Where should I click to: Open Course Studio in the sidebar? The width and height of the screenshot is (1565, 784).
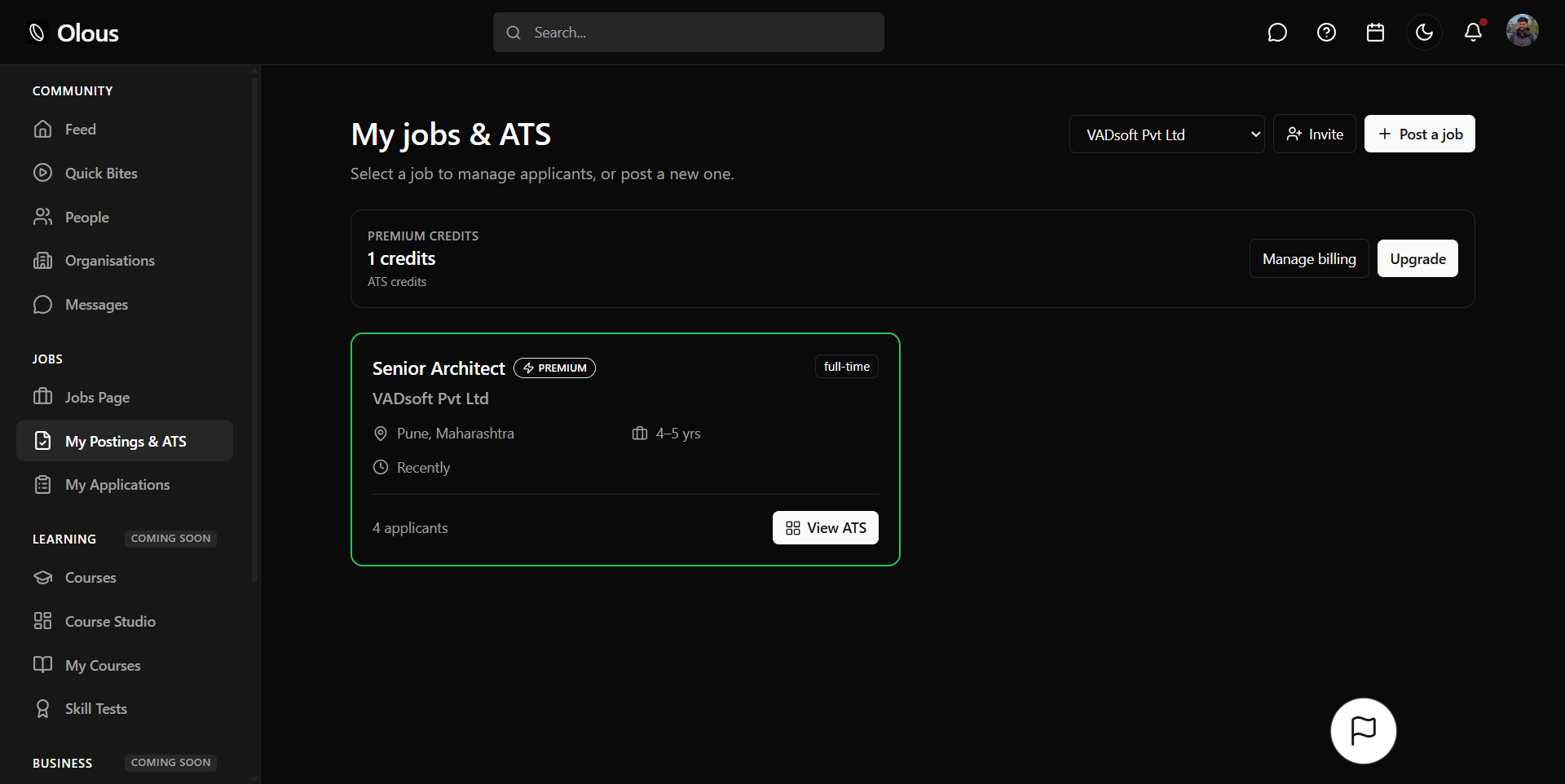(x=125, y=622)
